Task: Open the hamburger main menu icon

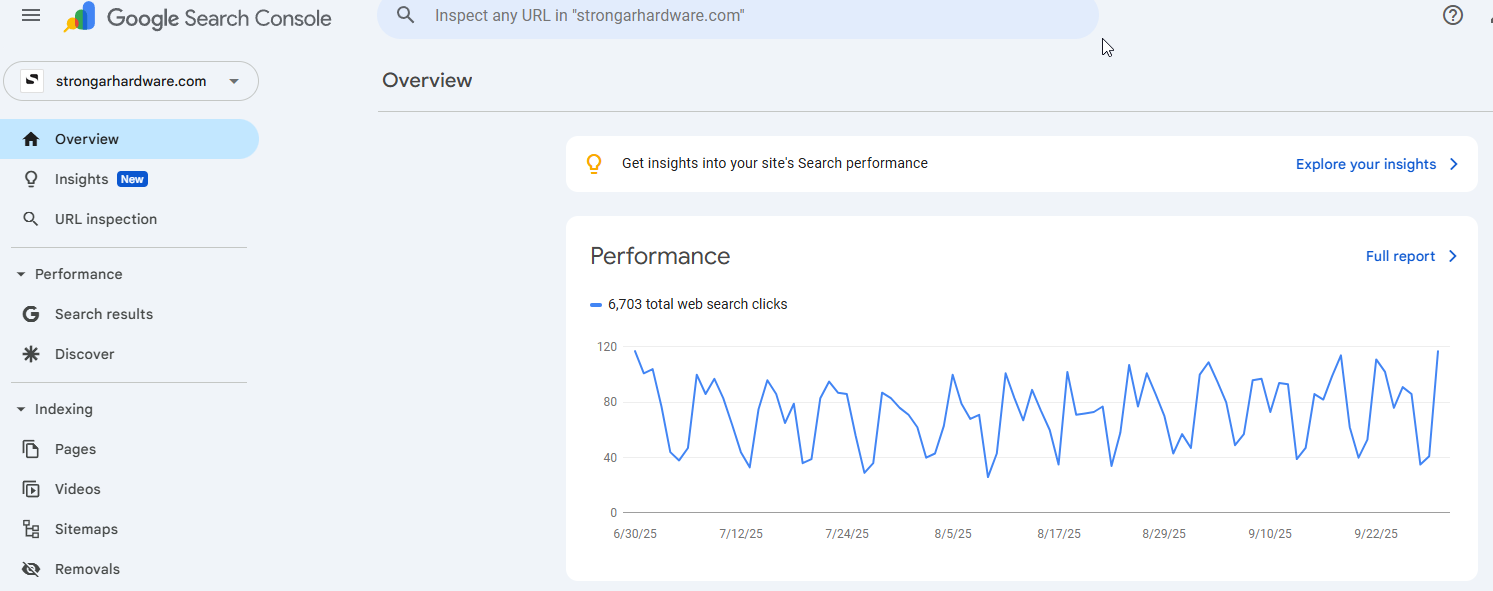Action: coord(31,16)
